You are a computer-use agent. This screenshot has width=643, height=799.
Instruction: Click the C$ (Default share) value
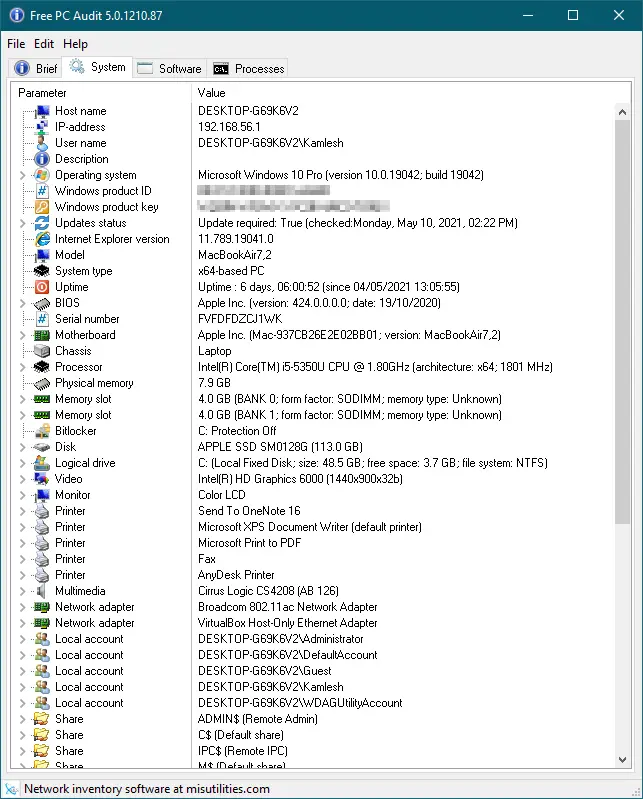click(240, 735)
